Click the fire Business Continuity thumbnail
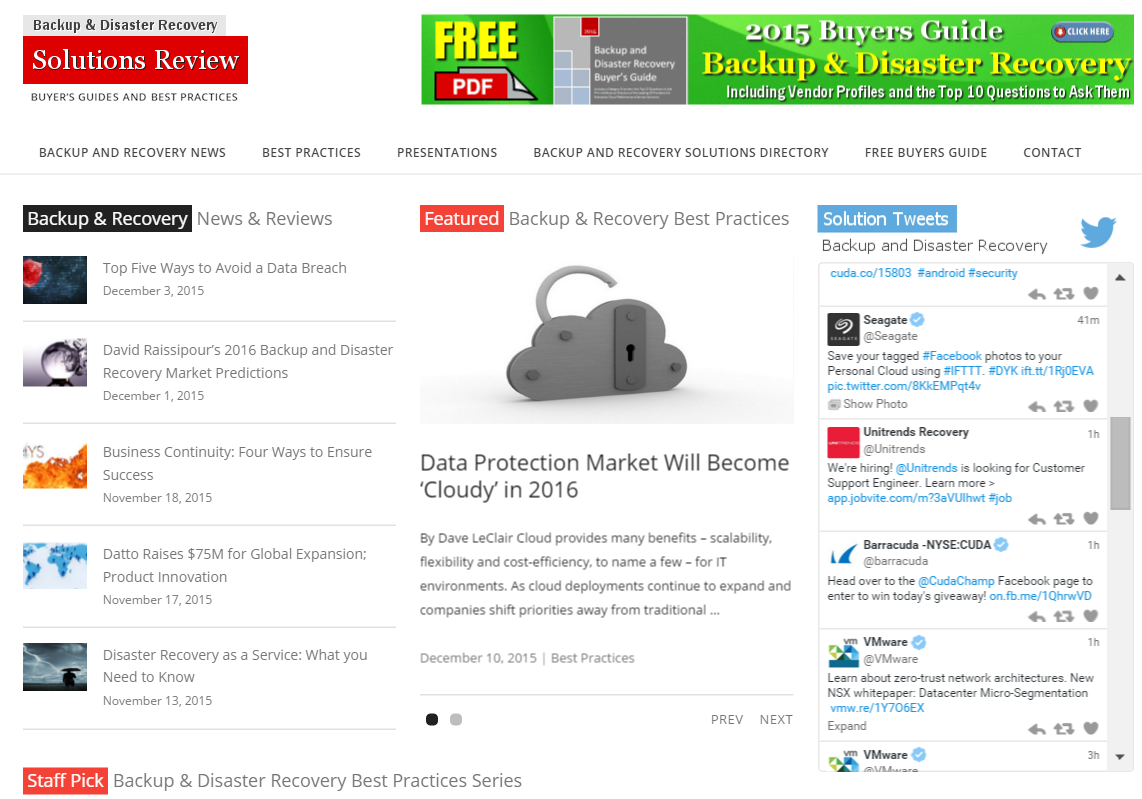1142x799 pixels. click(x=55, y=464)
